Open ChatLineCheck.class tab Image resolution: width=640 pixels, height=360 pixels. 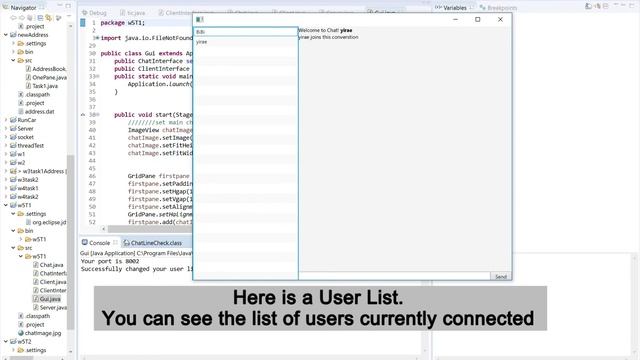click(153, 243)
